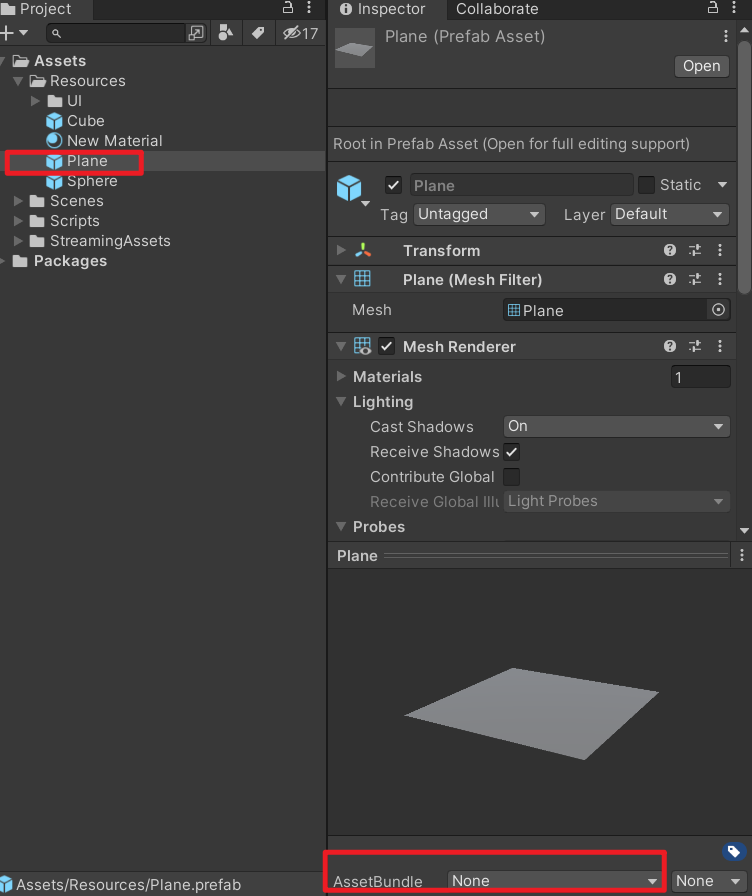Open Plane Prefab Asset header options menu
Screen dimensions: 752x896
[x=726, y=36]
